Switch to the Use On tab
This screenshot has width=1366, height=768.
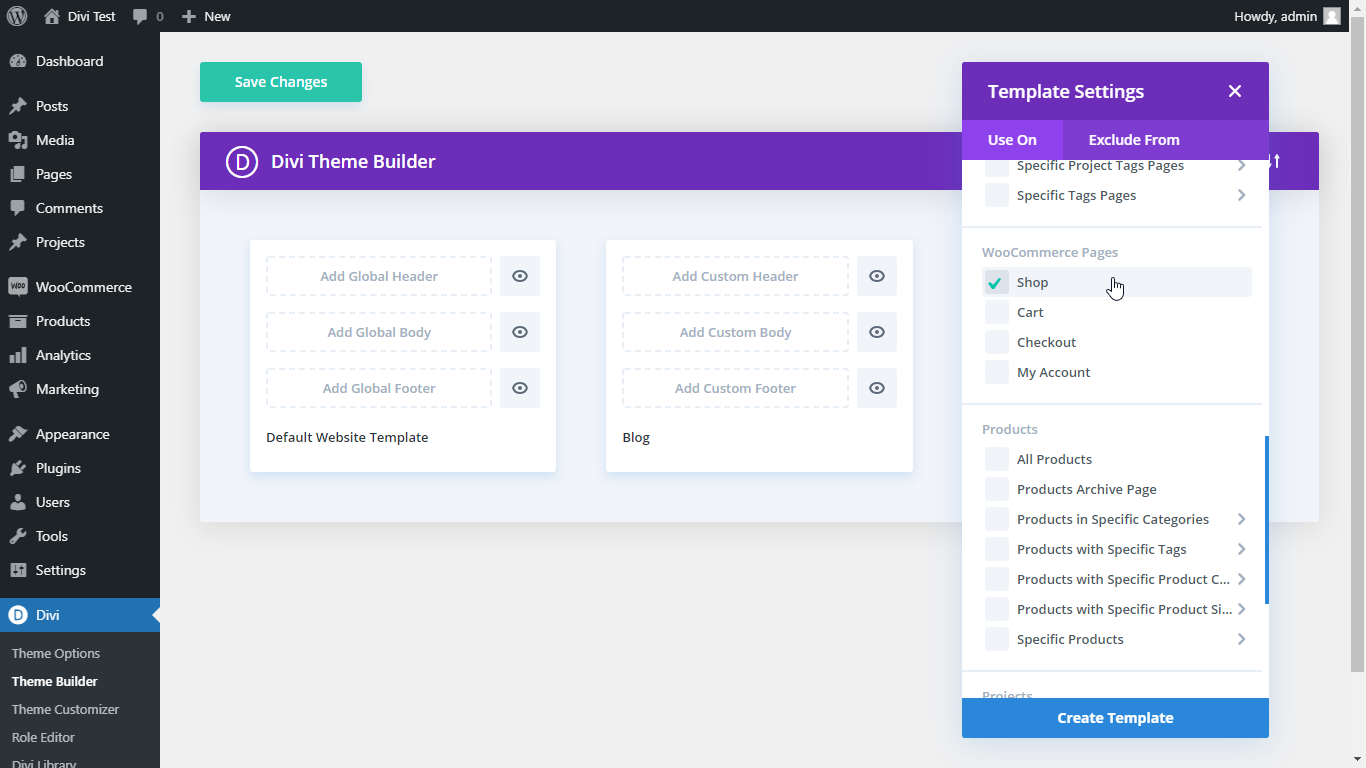(x=1012, y=140)
